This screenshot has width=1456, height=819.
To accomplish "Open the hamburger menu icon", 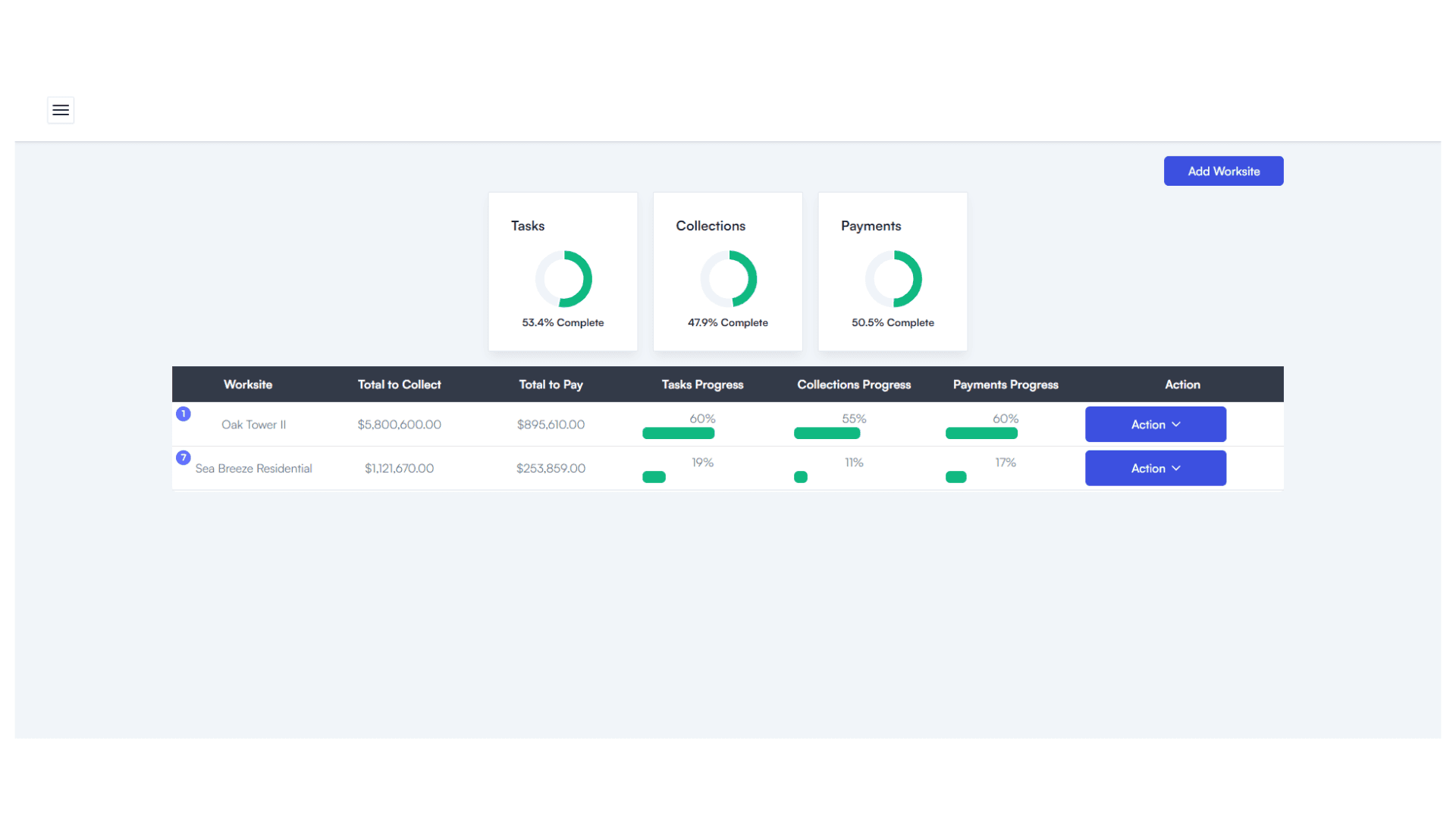I will [61, 110].
